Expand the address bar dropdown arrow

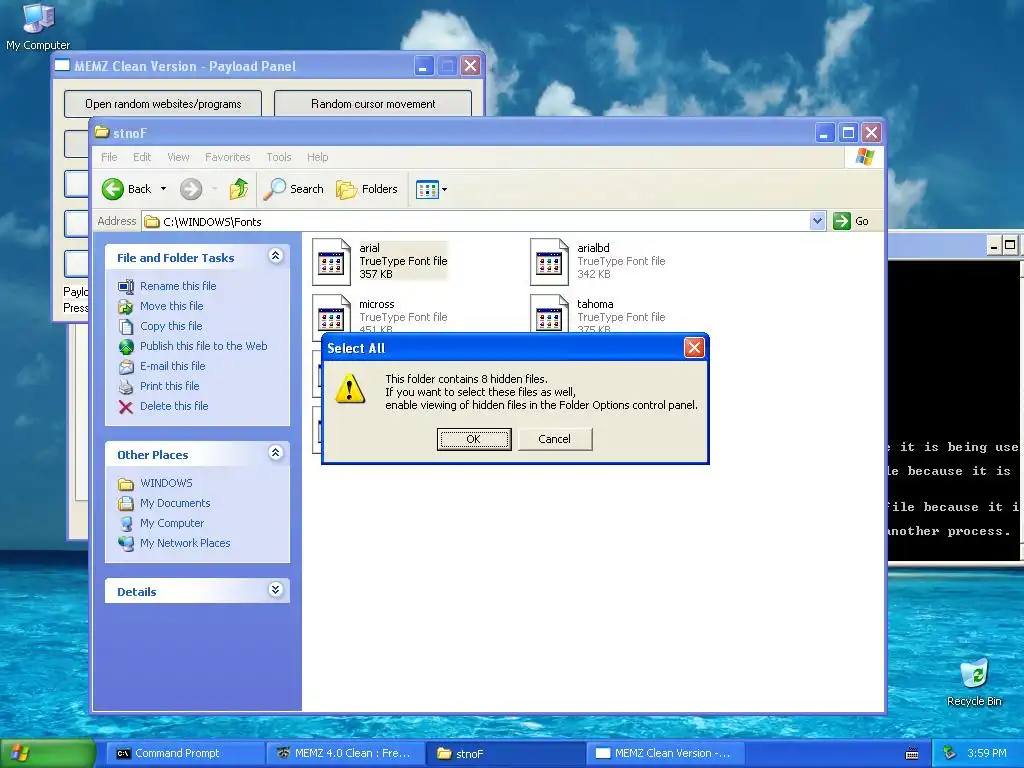click(817, 221)
